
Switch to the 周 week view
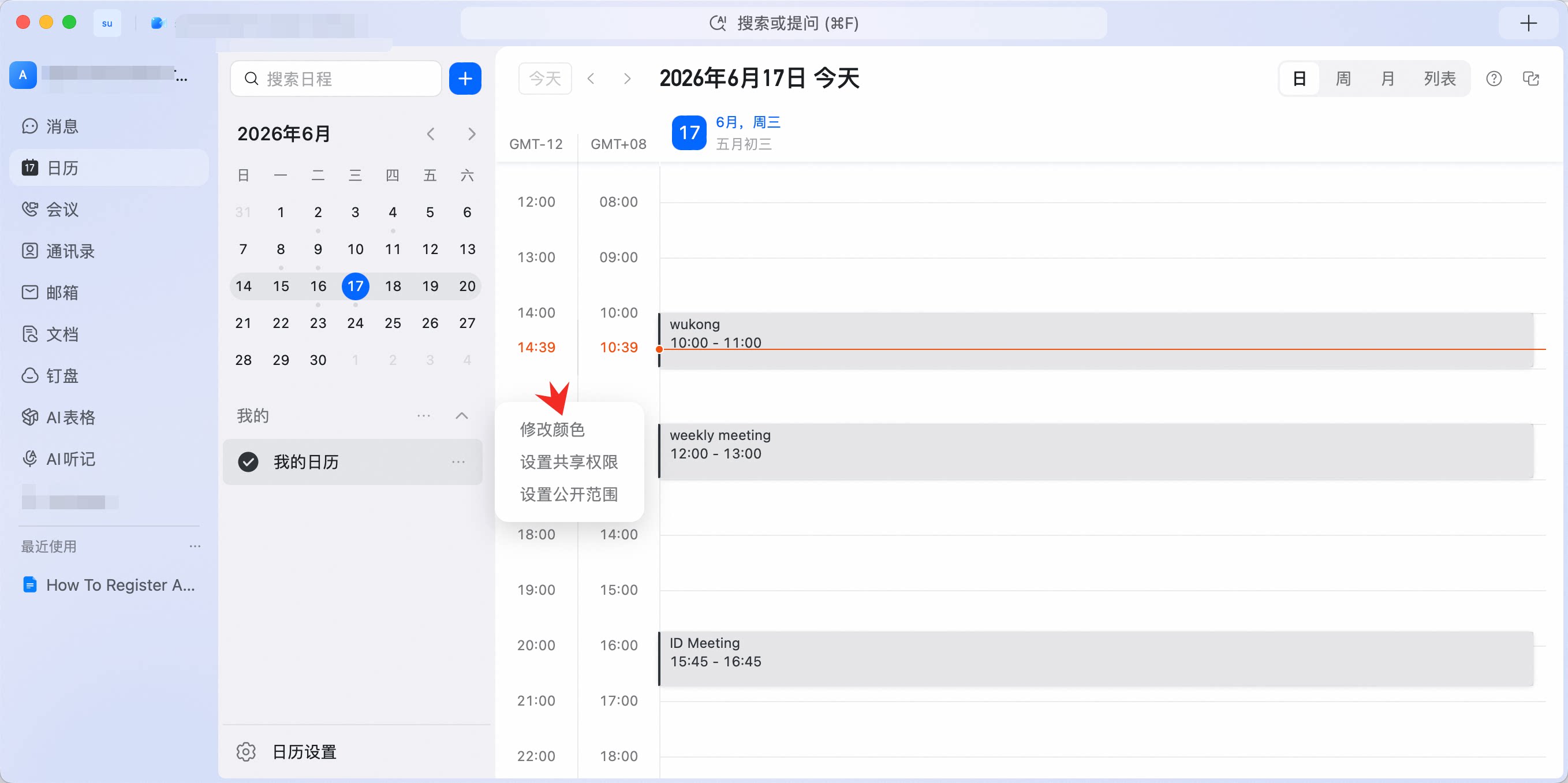tap(1343, 79)
